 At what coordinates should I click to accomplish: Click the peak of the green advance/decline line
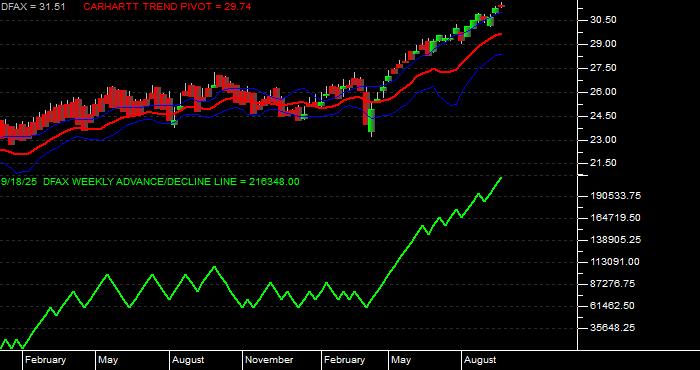click(502, 178)
